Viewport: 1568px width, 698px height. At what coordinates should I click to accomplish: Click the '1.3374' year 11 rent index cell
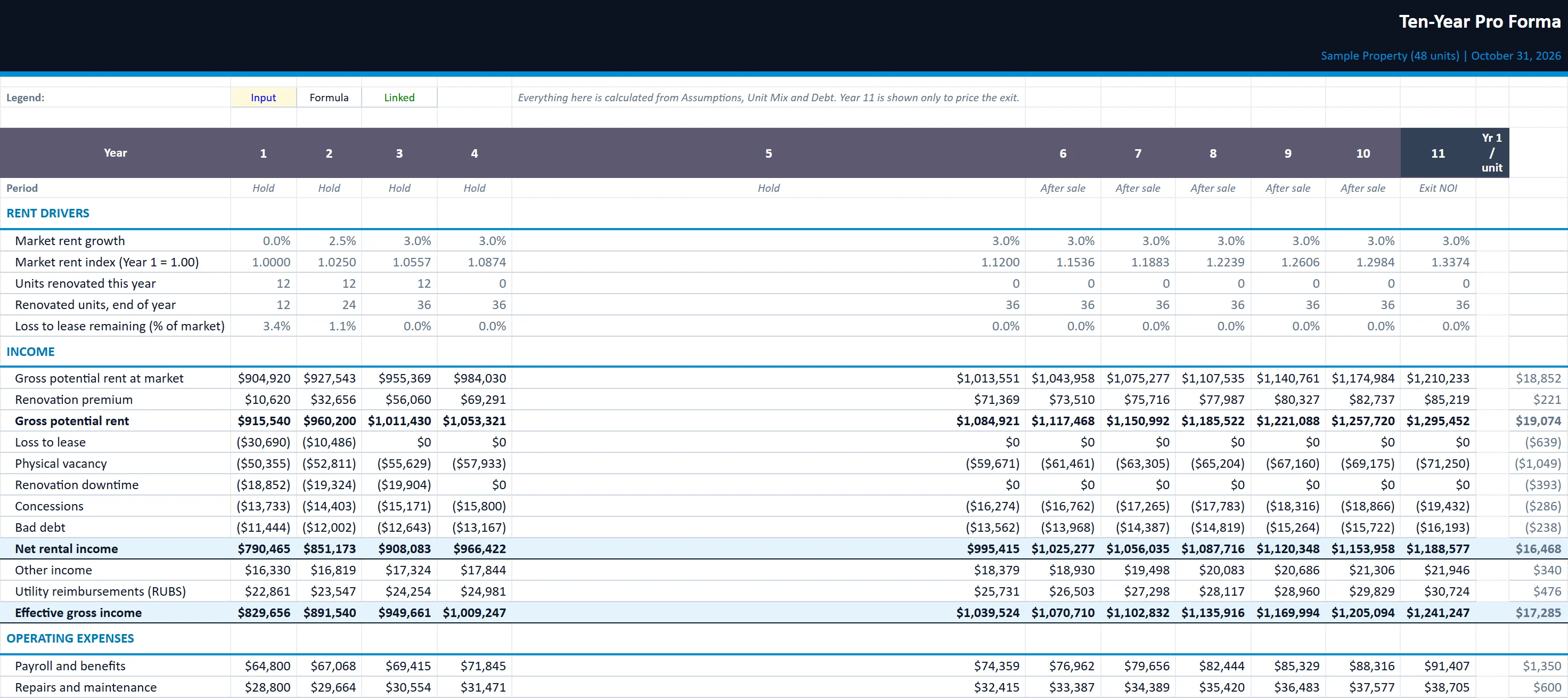[1438, 262]
